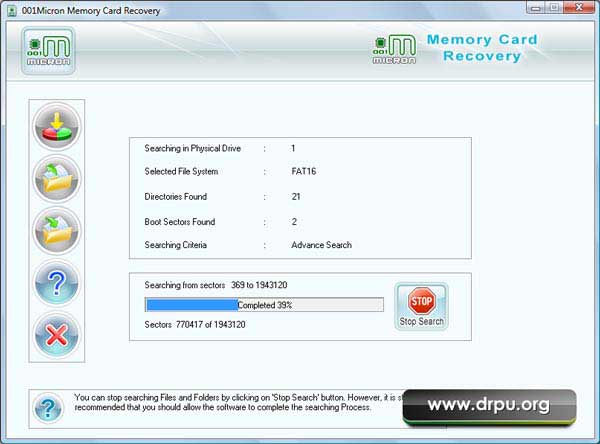Click the folder icon just above the help icon
Screen dimensions: 600x444
click(57, 231)
